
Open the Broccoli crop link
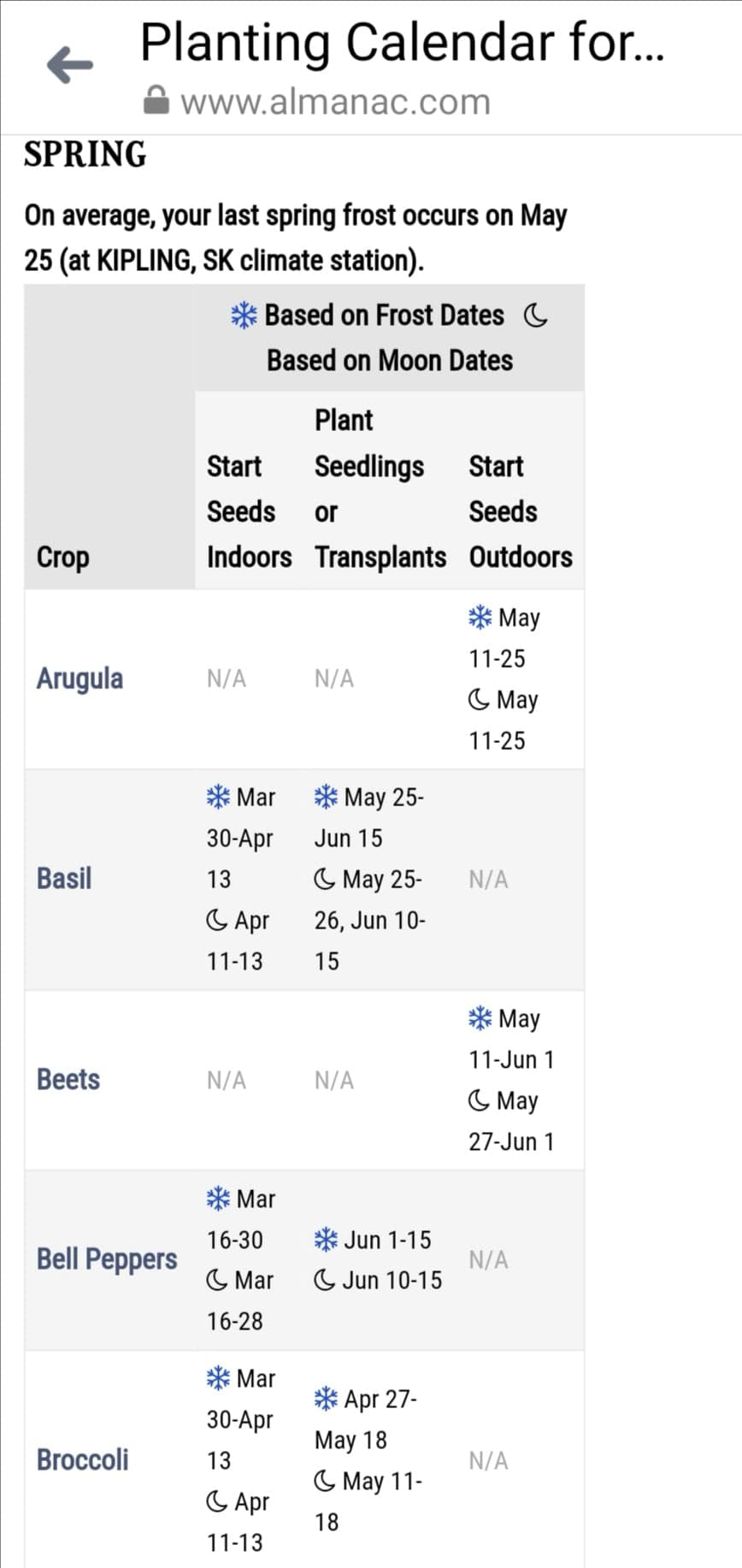point(82,1459)
